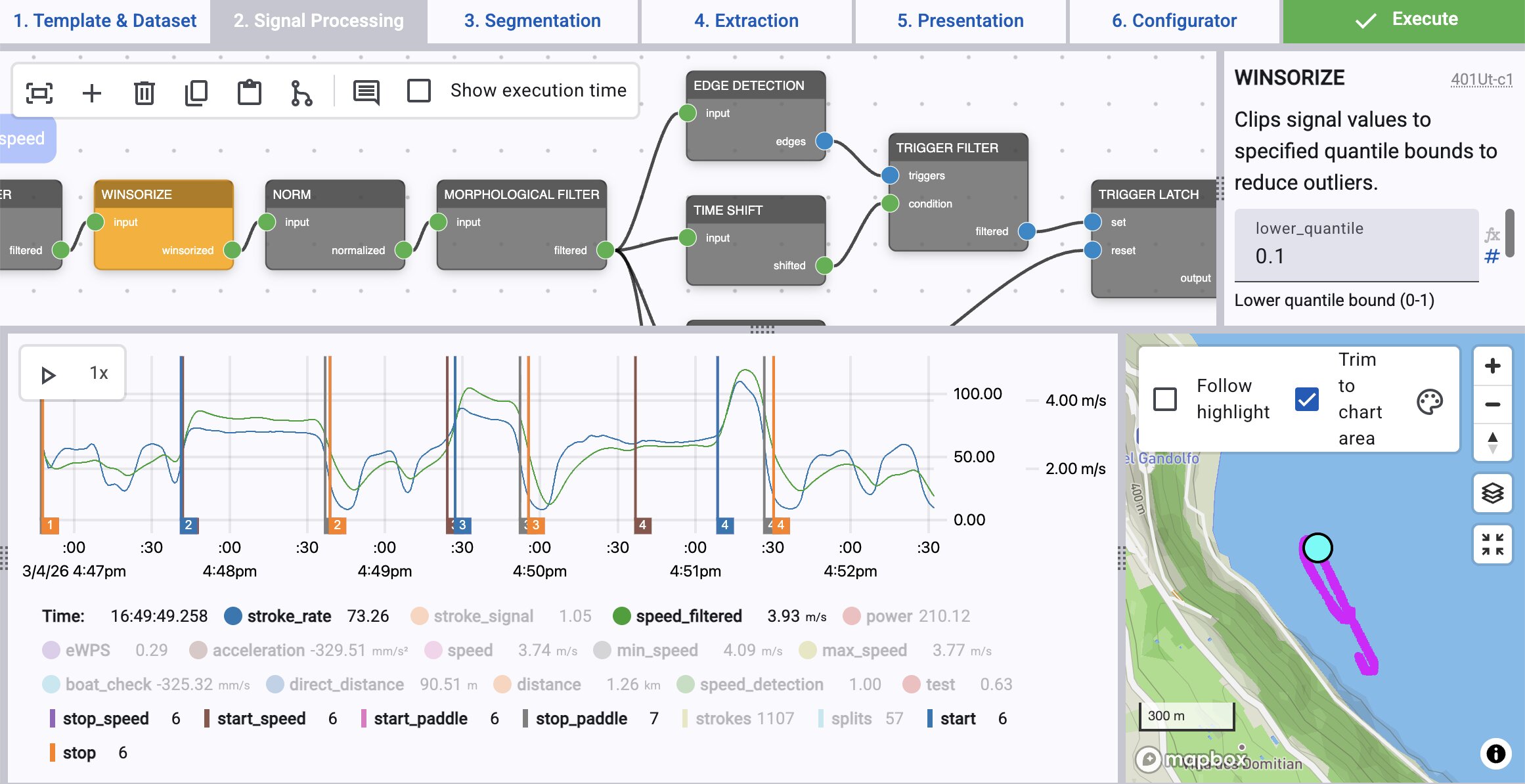
Task: Click the branch/fork graph icon
Action: [x=301, y=93]
